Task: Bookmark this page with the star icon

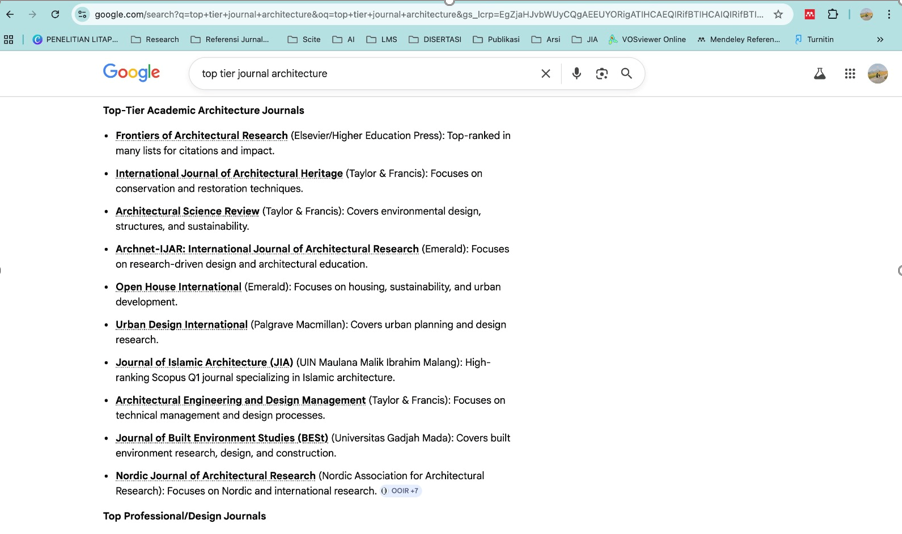Action: [778, 15]
